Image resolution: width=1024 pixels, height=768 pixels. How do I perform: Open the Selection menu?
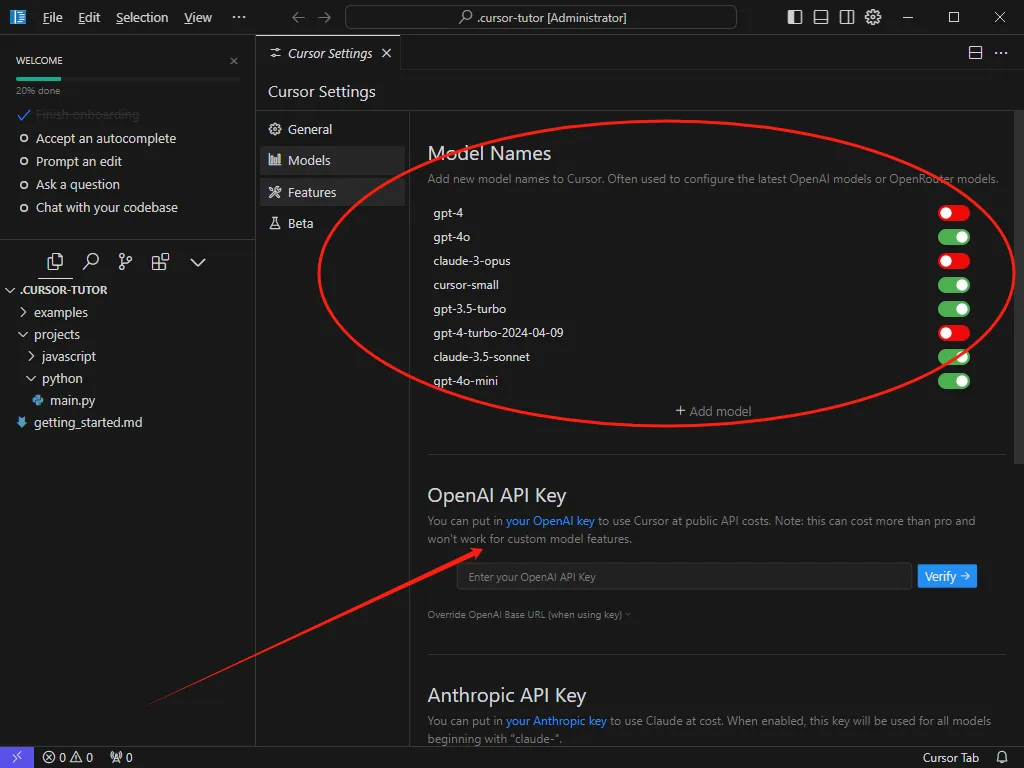pos(142,17)
